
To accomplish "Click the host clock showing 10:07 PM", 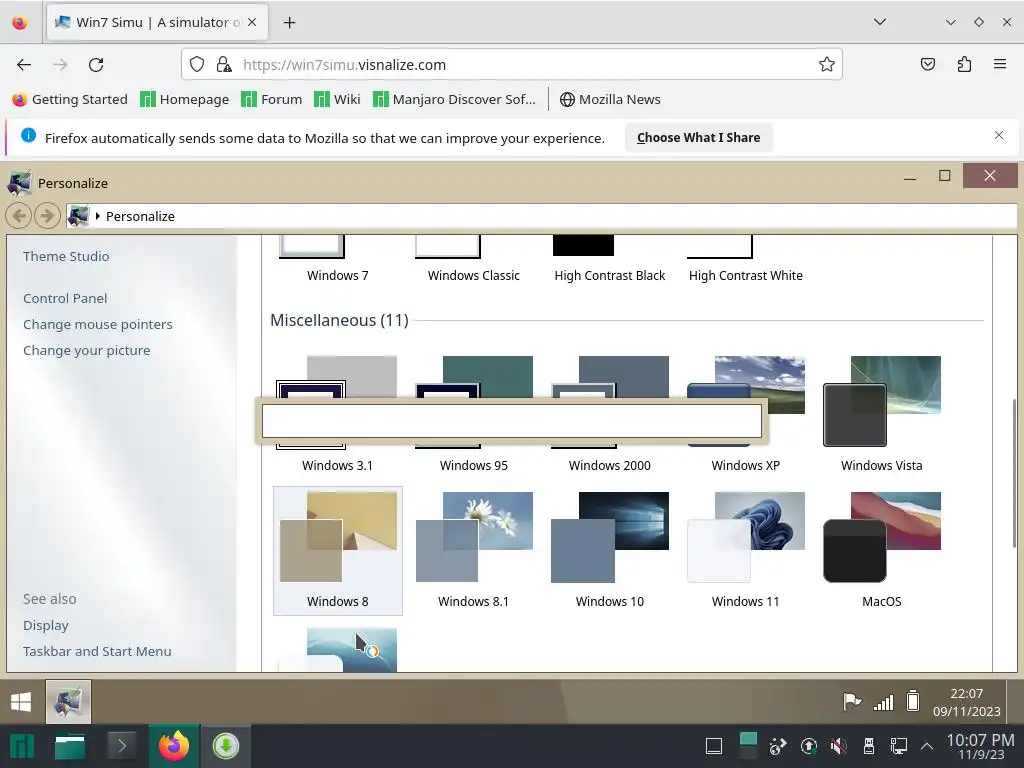I will pyautogui.click(x=980, y=746).
